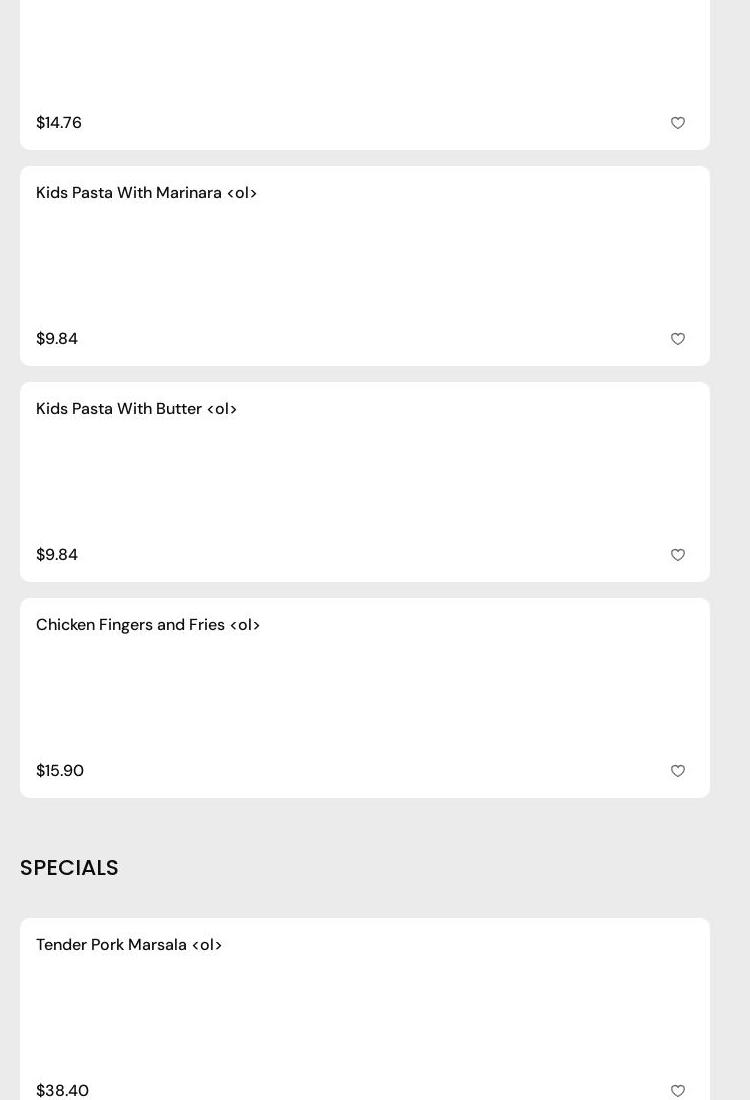This screenshot has height=1100, width=750.
Task: Click heart icon for Kids Pasta With Butter
Action: 678,555
